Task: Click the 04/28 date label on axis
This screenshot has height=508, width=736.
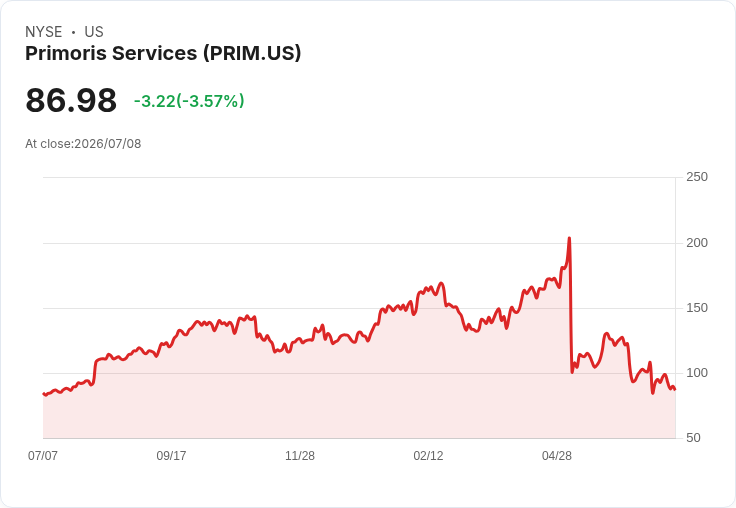Action: pyautogui.click(x=557, y=456)
